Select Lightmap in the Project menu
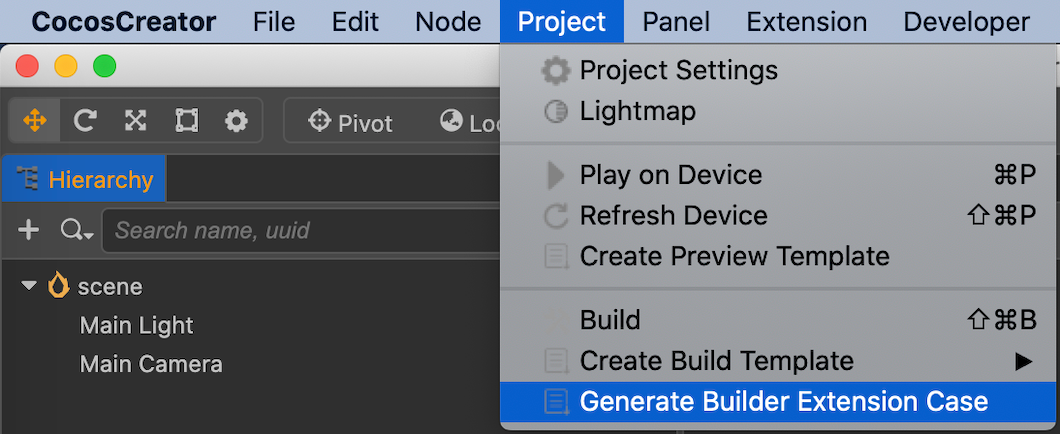1060x434 pixels. click(x=777, y=111)
